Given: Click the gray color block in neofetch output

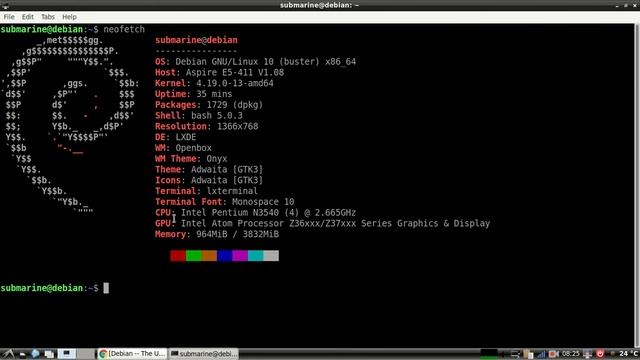Looking at the screenshot, I should pos(271,256).
